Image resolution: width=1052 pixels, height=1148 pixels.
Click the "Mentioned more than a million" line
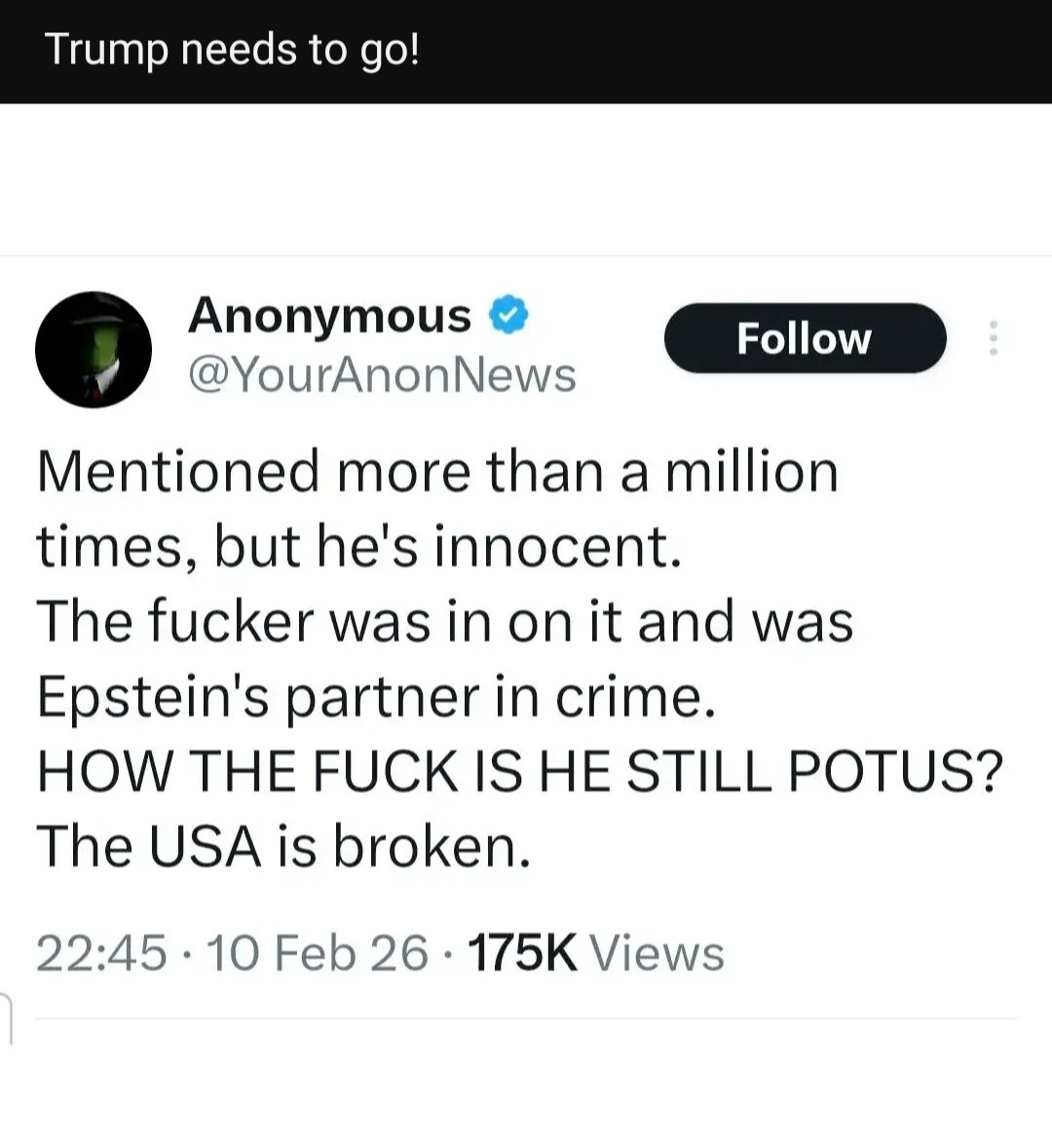[437, 471]
